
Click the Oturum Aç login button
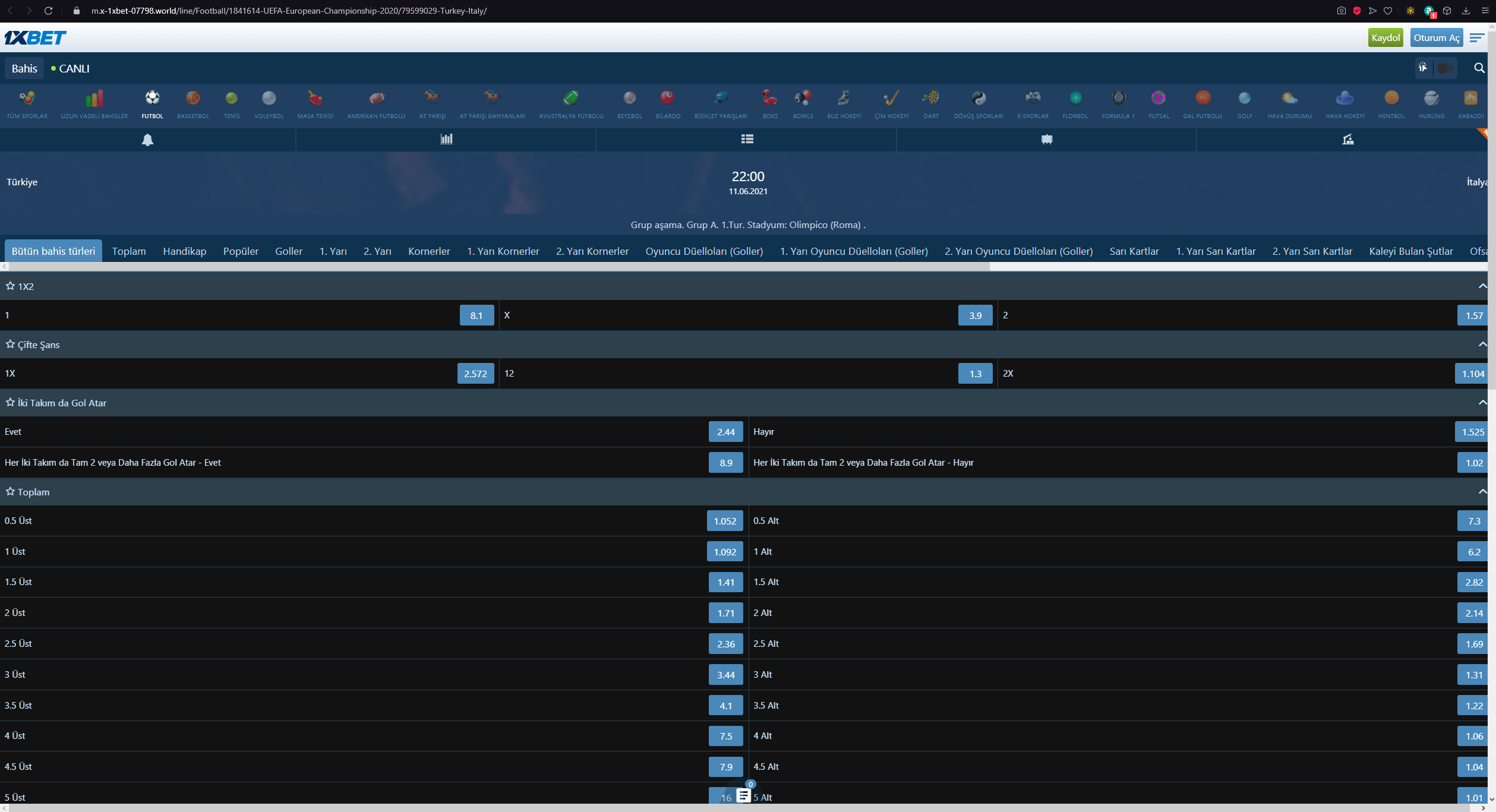click(1436, 38)
